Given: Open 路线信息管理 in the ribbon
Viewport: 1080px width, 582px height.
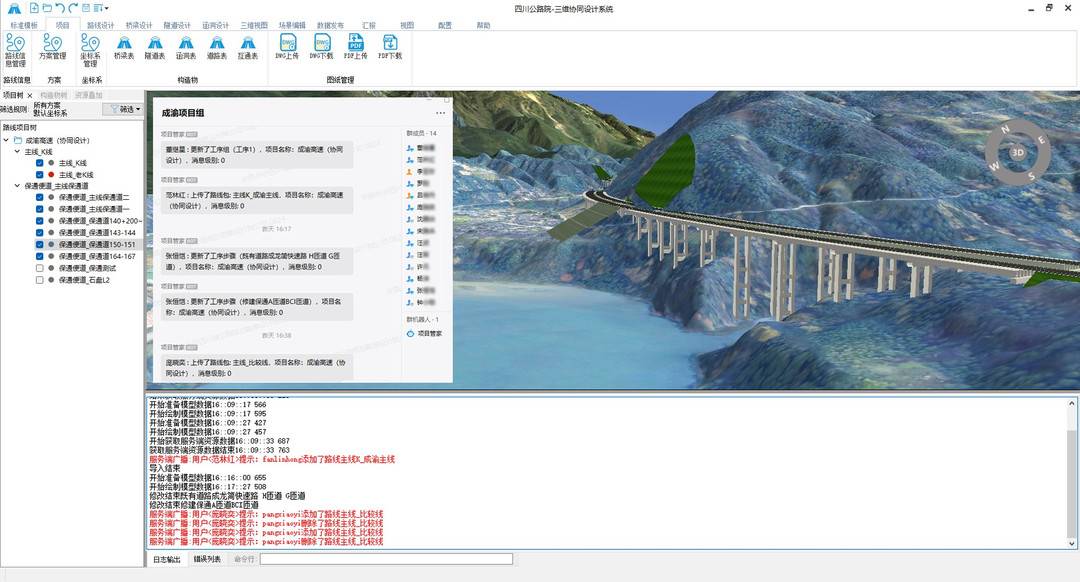Looking at the screenshot, I should (x=16, y=49).
